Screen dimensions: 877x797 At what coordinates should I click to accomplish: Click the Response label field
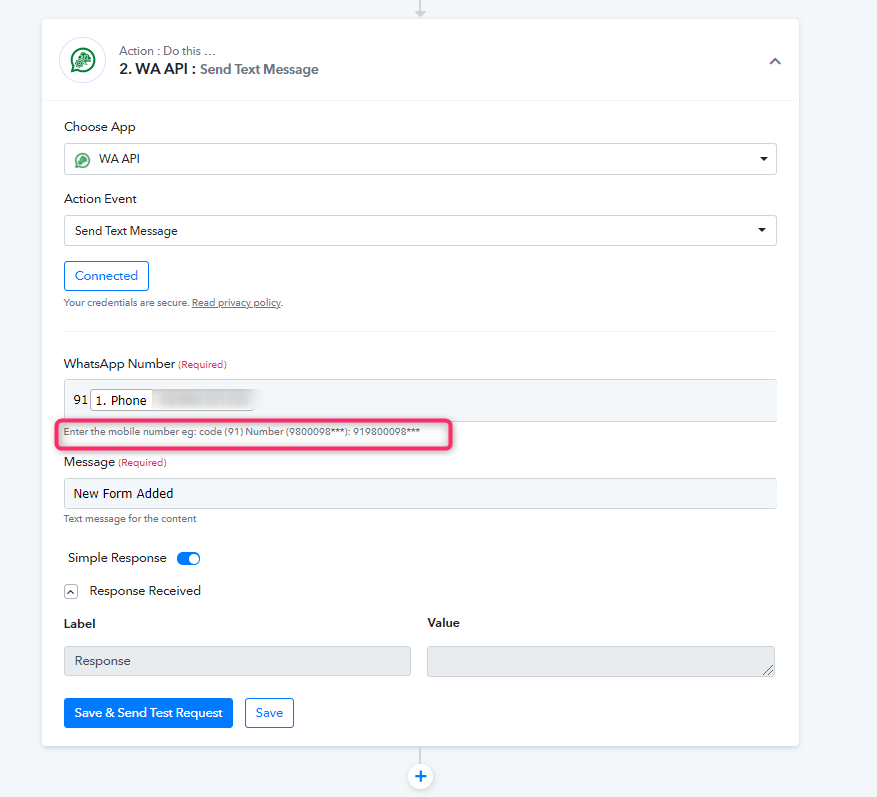click(237, 661)
